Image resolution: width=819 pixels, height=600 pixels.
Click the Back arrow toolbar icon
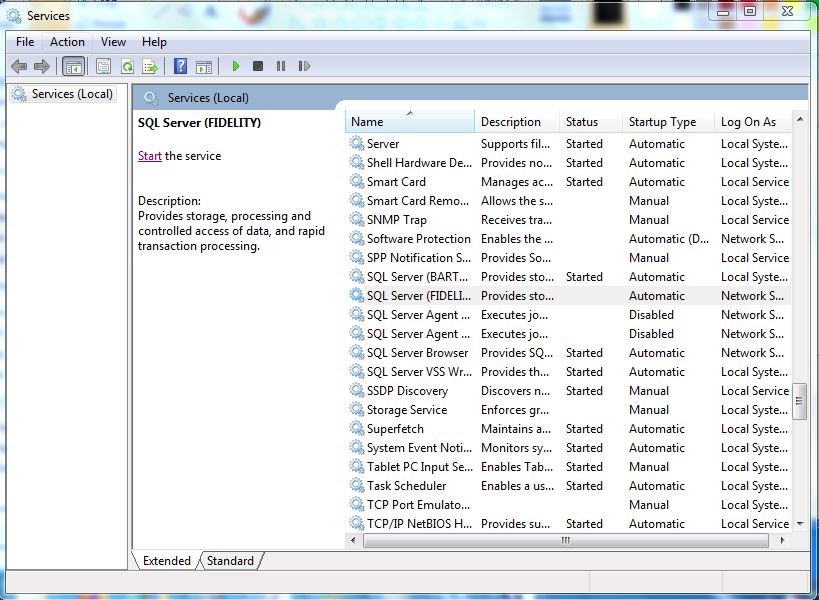(19, 66)
